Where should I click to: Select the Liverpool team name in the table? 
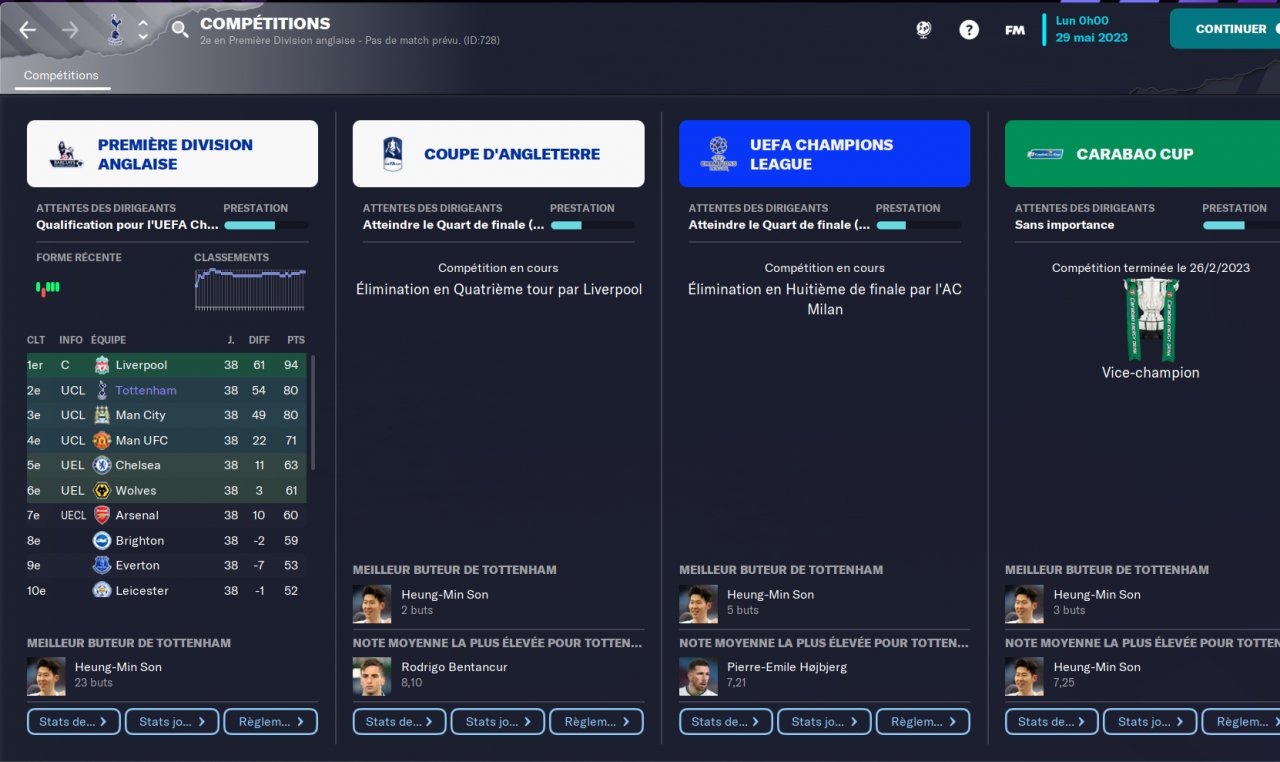point(142,365)
